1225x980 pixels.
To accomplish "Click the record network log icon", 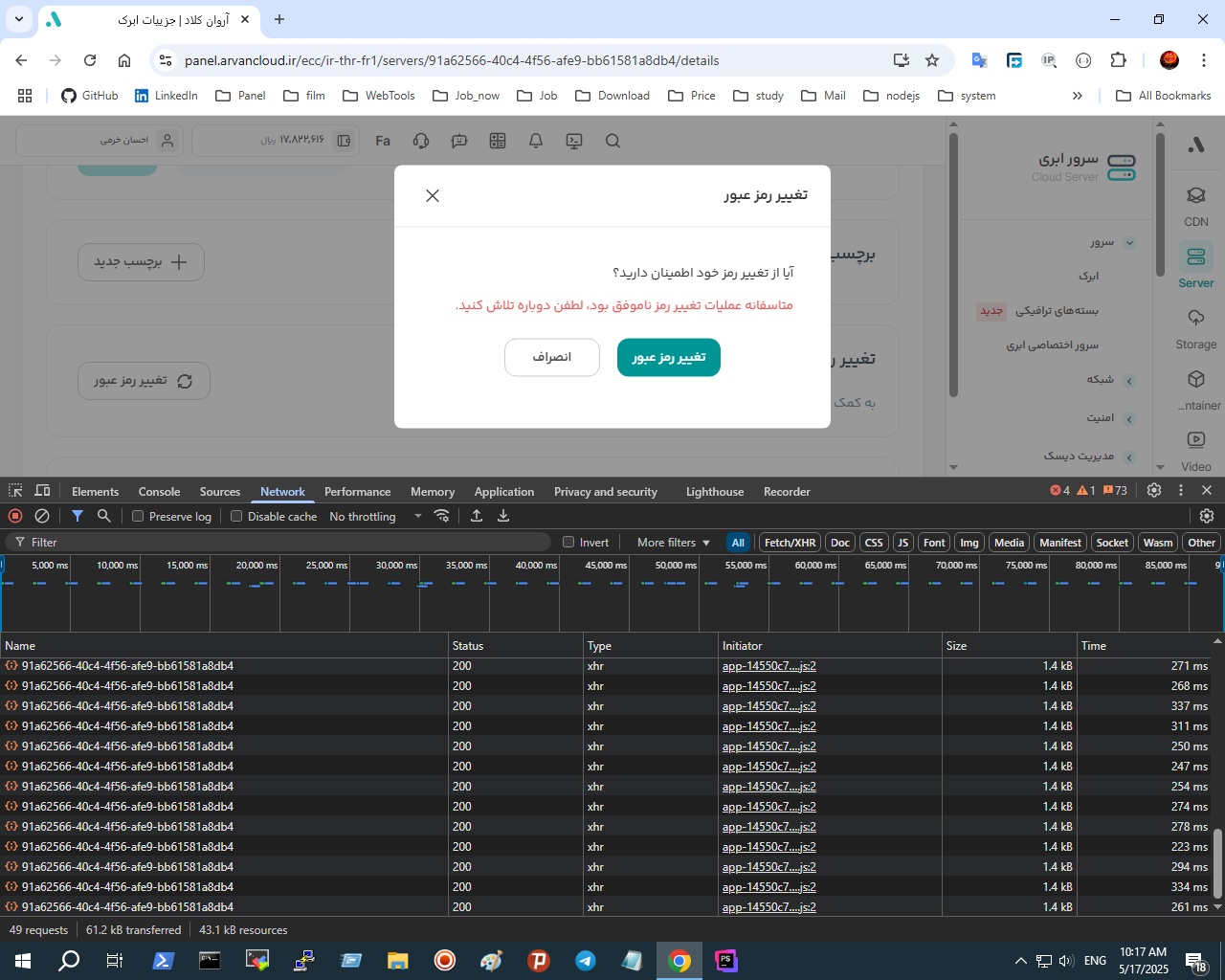I will pos(15,516).
